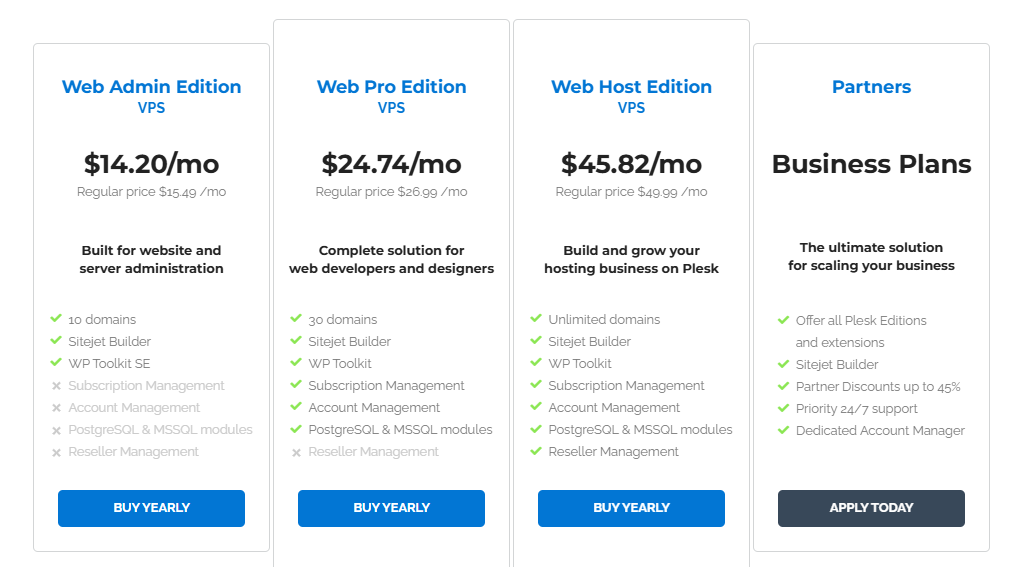Click checkmark next to Priority 24/7 support

(x=784, y=408)
